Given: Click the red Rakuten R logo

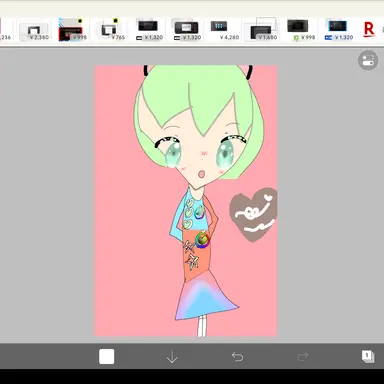Looking at the screenshot, I should pos(369,29).
